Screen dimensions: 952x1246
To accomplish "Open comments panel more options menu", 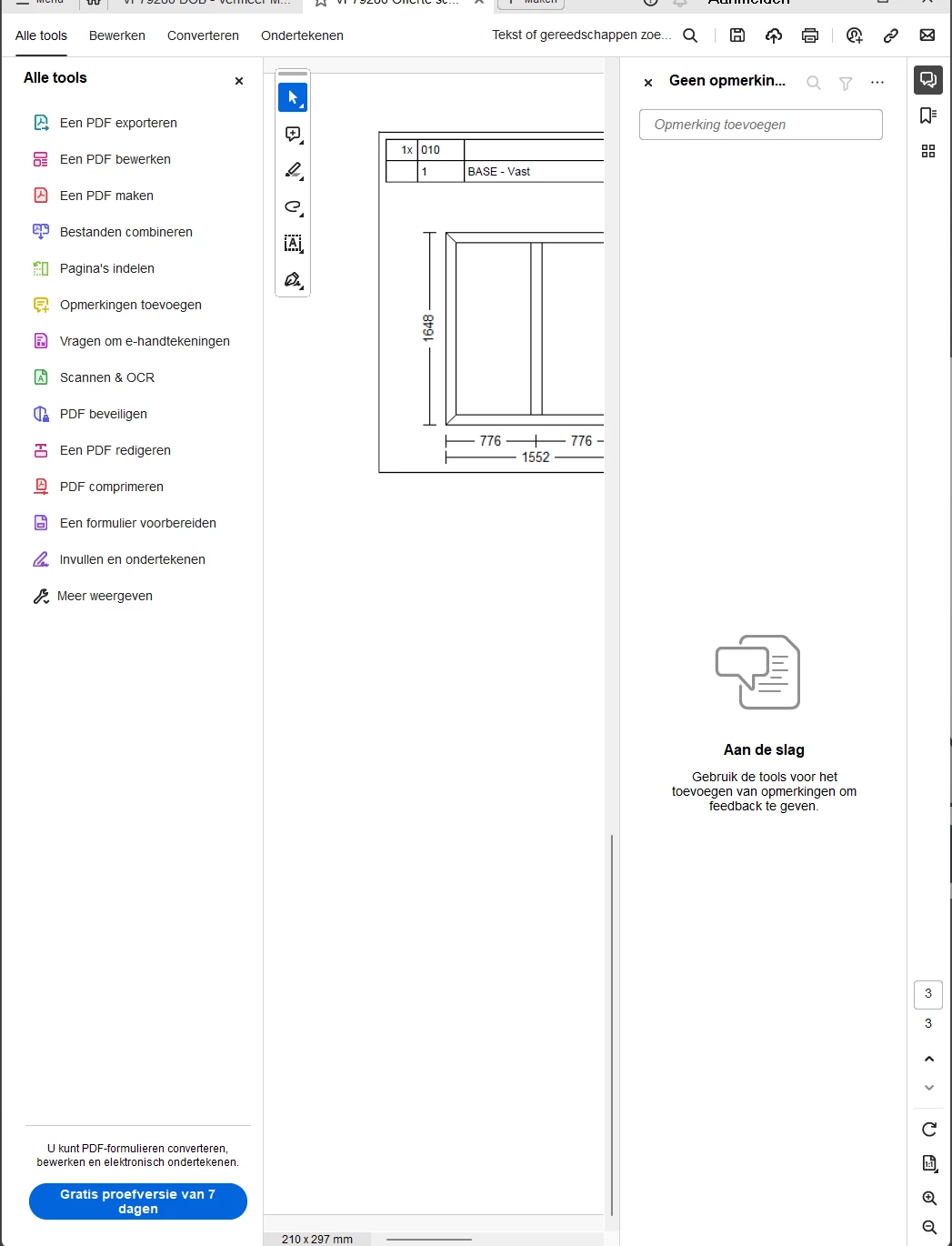I will click(877, 83).
